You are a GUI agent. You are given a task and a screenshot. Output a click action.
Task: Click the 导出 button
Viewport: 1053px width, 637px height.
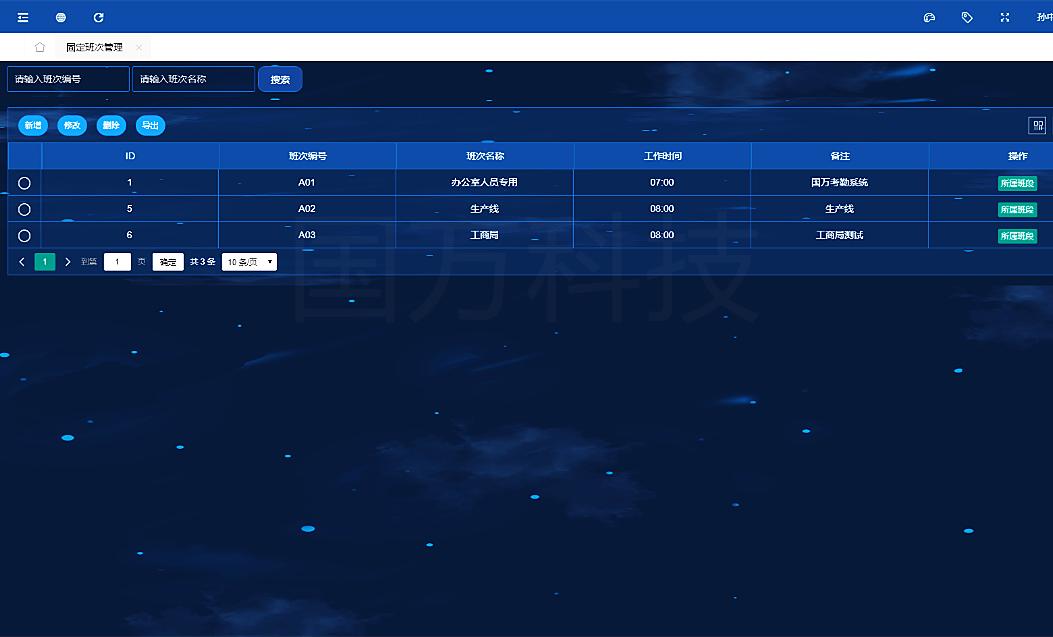(x=150, y=126)
